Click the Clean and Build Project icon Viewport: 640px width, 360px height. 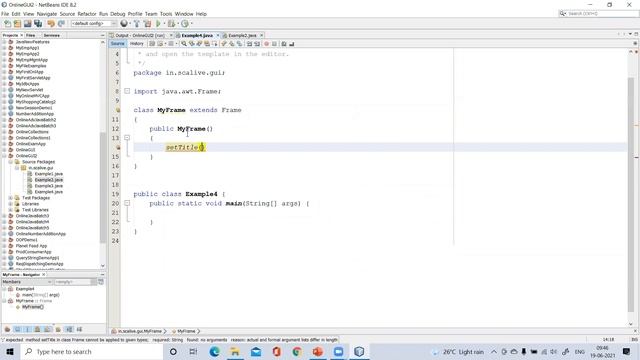tap(147, 24)
